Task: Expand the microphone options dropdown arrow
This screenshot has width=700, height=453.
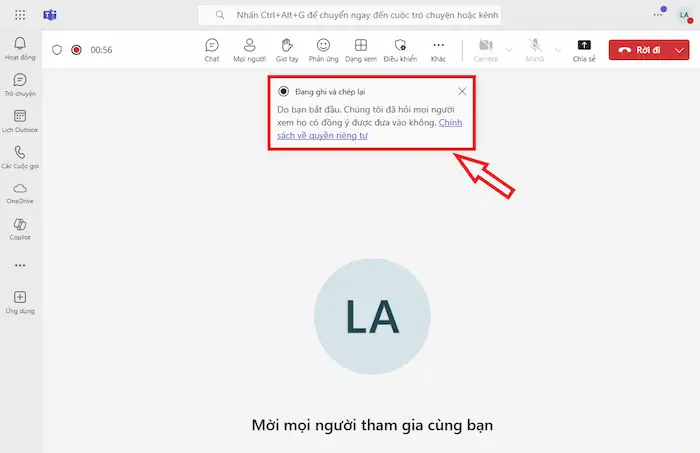Action: [558, 49]
